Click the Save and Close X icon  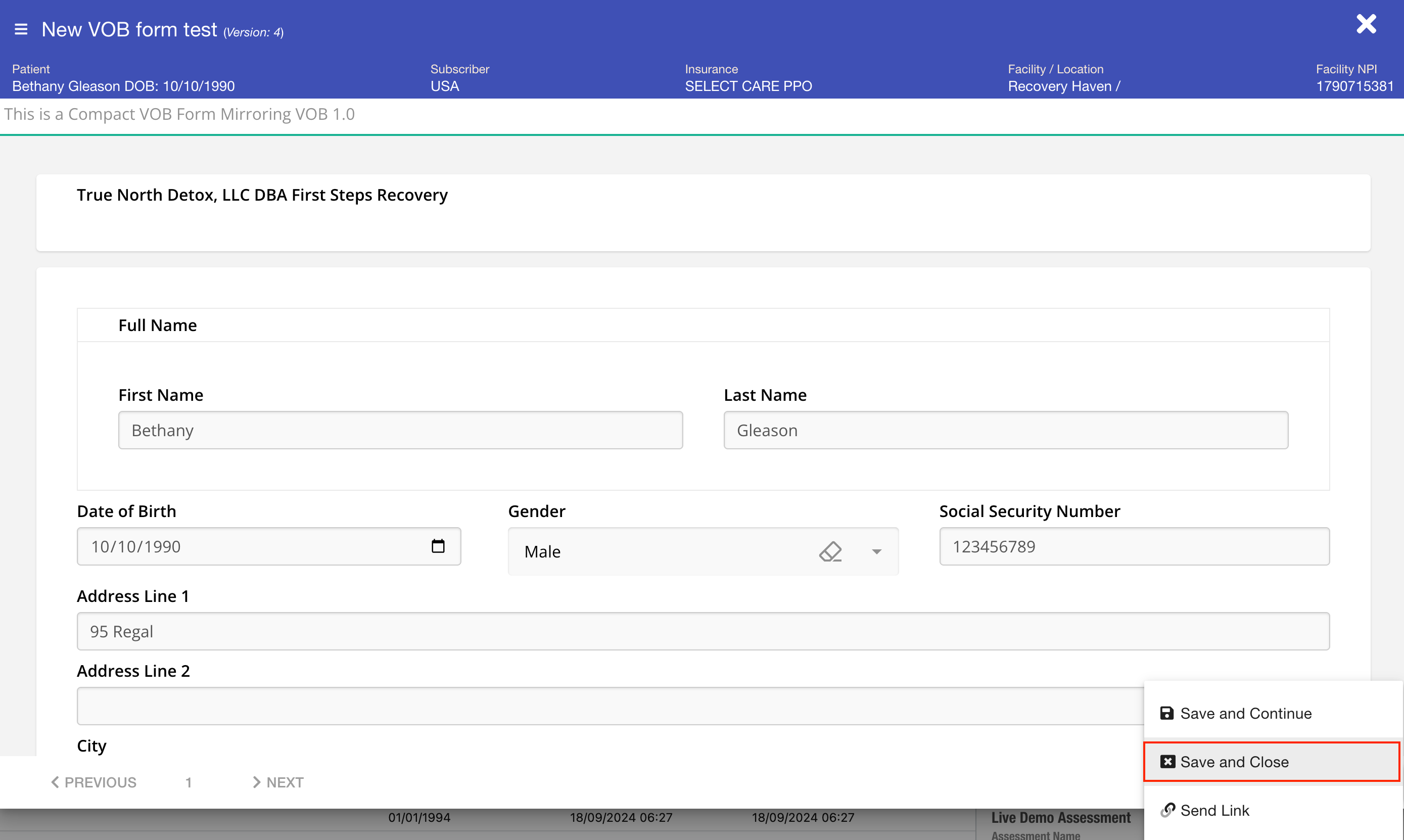click(x=1167, y=762)
